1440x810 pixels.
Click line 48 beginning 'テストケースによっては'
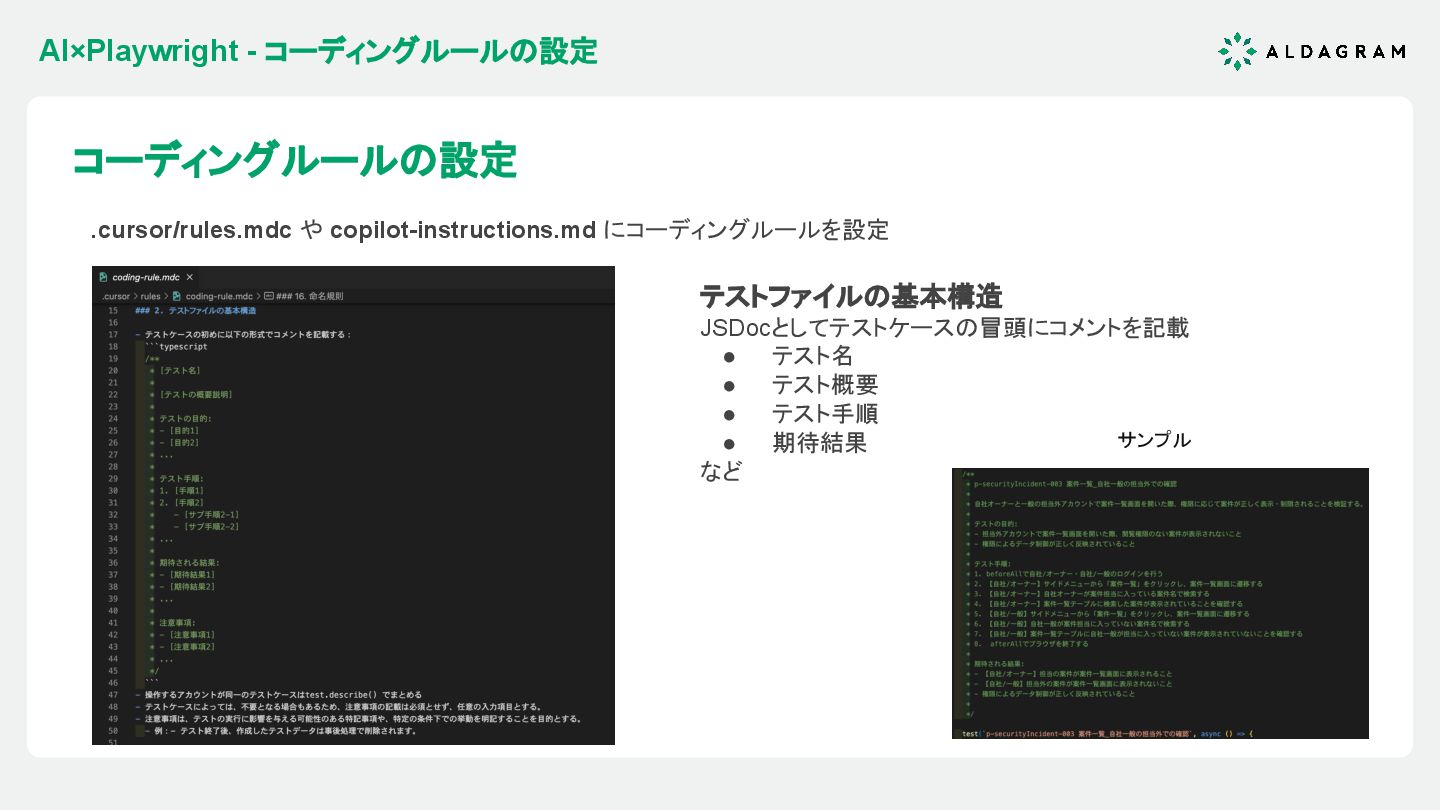[338, 707]
